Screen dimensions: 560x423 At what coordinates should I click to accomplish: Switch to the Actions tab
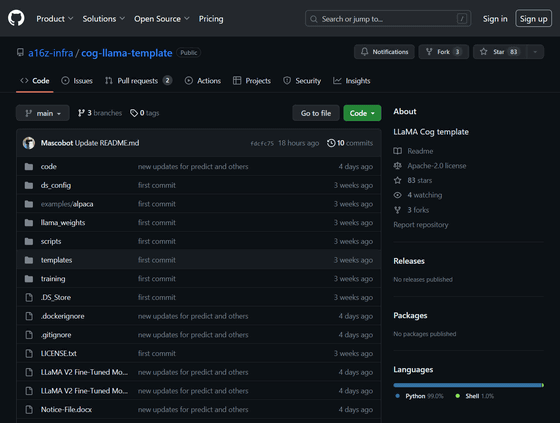(203, 81)
